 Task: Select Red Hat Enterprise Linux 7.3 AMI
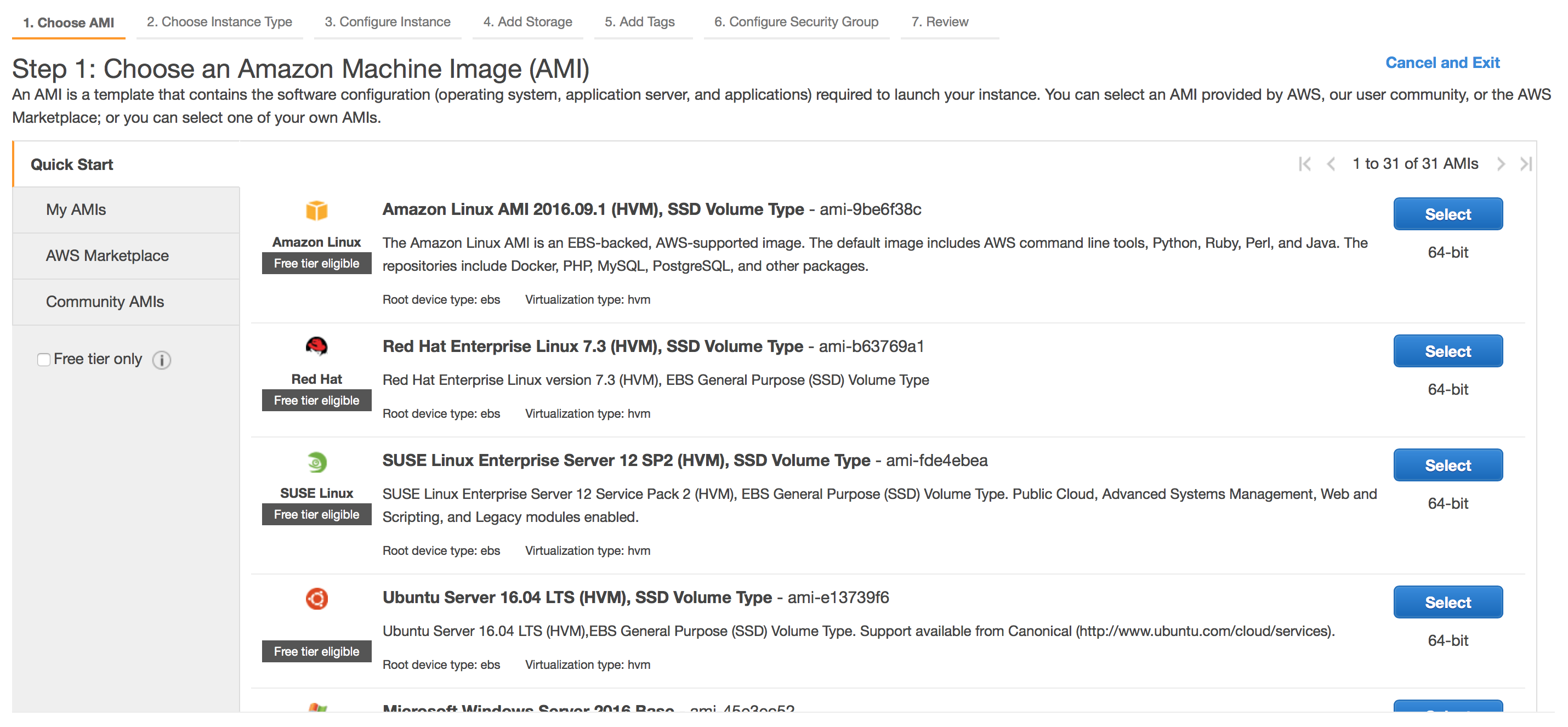(1447, 351)
